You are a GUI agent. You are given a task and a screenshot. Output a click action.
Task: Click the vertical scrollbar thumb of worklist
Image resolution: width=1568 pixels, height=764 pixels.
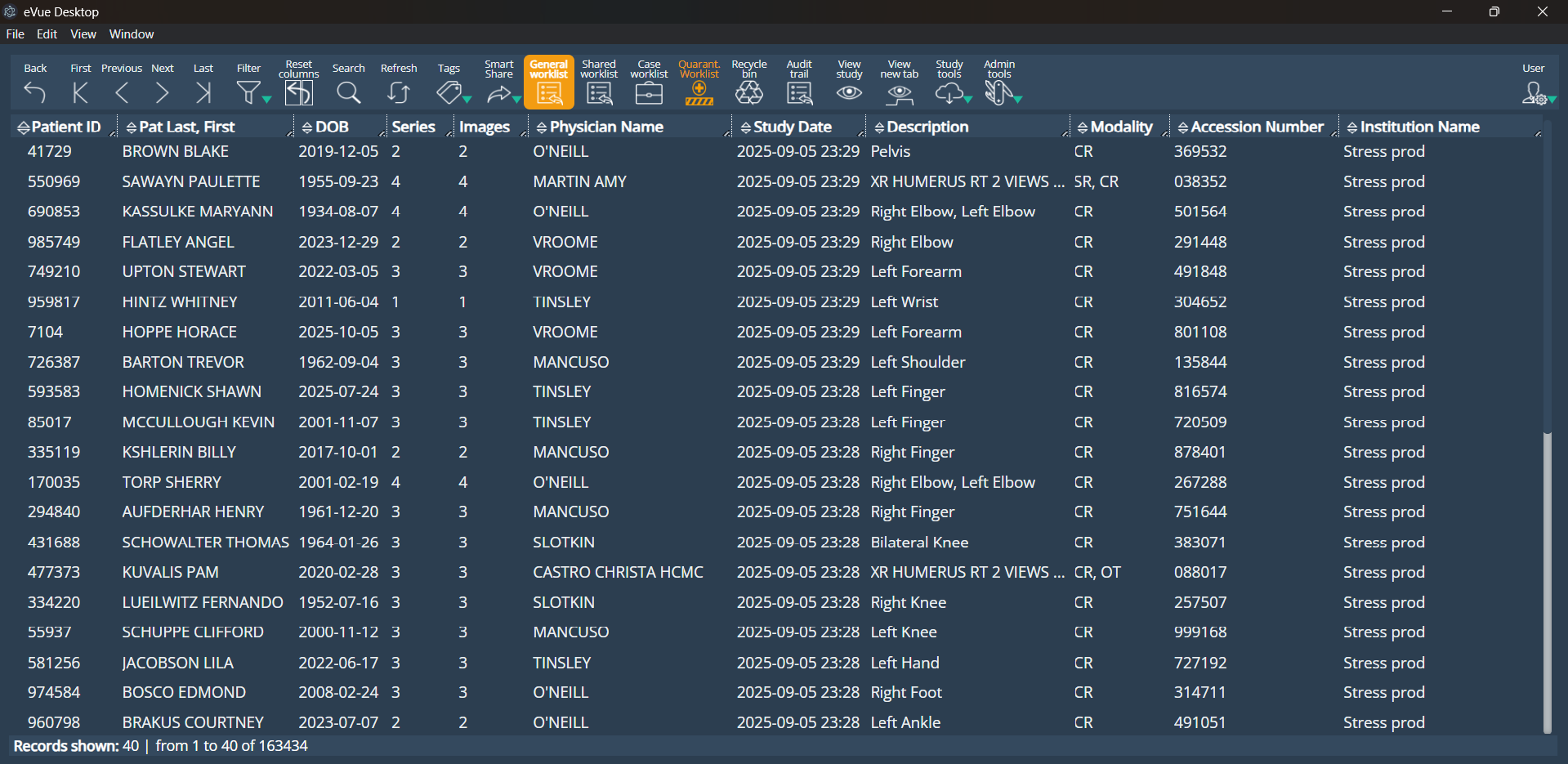pyautogui.click(x=1547, y=580)
